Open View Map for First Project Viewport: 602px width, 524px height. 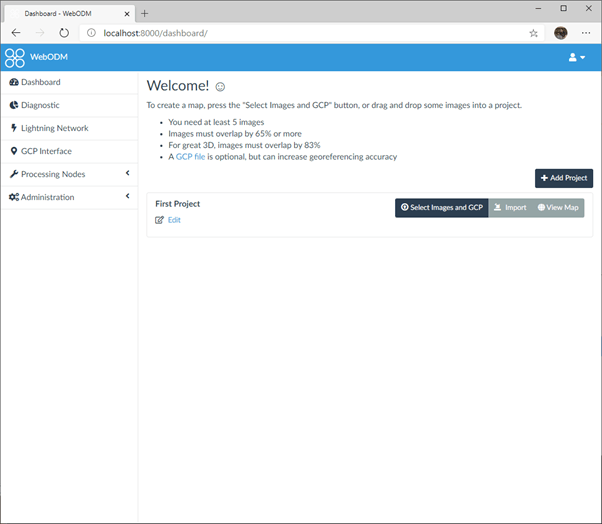pyautogui.click(x=558, y=208)
